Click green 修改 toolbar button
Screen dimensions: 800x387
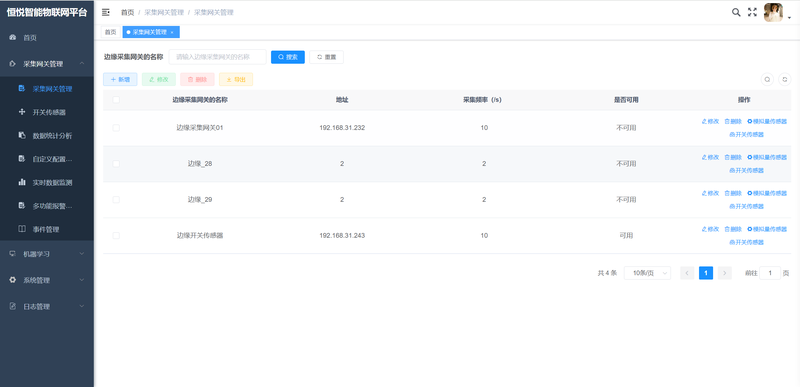point(159,80)
